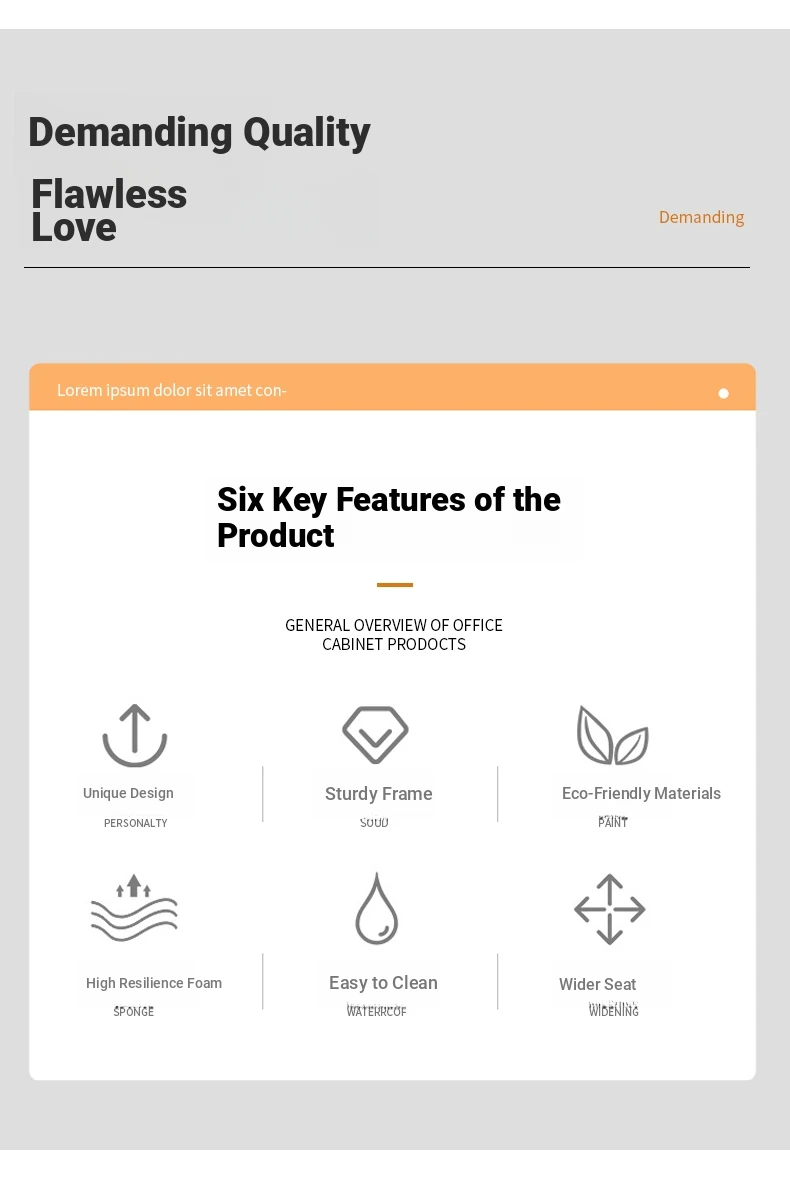The height and width of the screenshot is (1200, 790).
Task: Click the Six Key Features heading
Action: pos(389,517)
